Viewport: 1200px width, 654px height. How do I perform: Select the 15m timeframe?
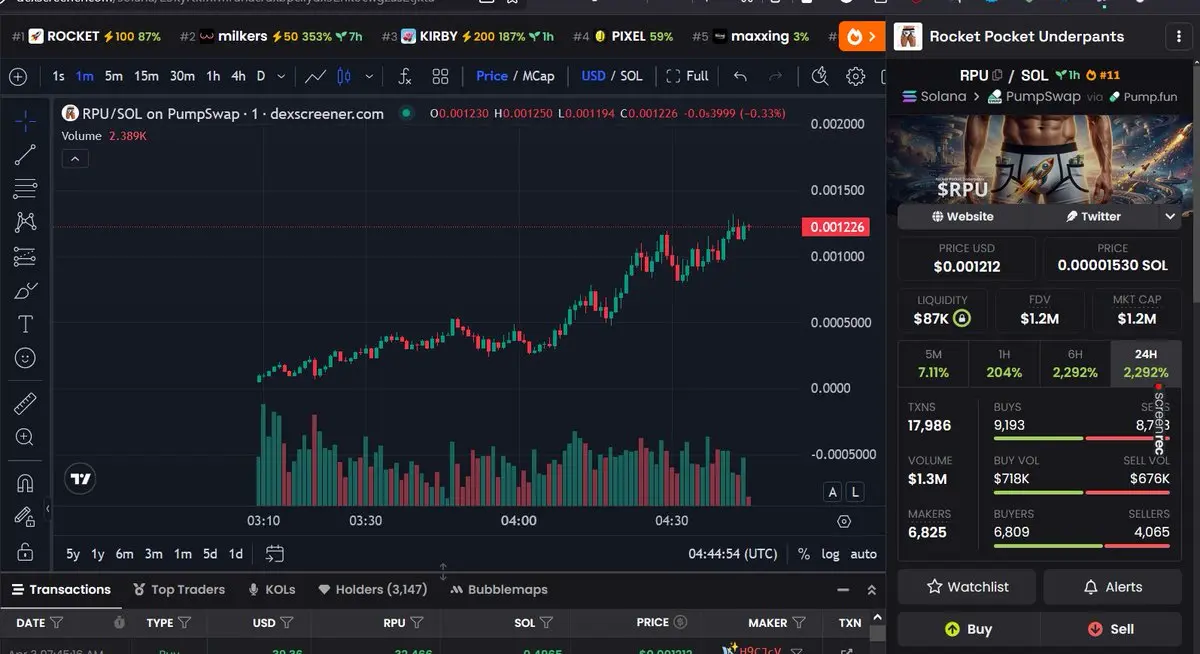(147, 76)
